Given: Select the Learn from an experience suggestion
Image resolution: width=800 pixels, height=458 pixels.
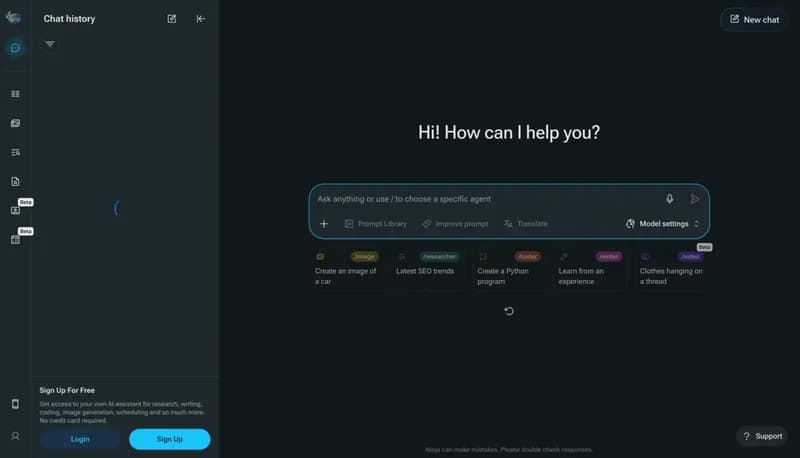Looking at the screenshot, I should [590, 269].
